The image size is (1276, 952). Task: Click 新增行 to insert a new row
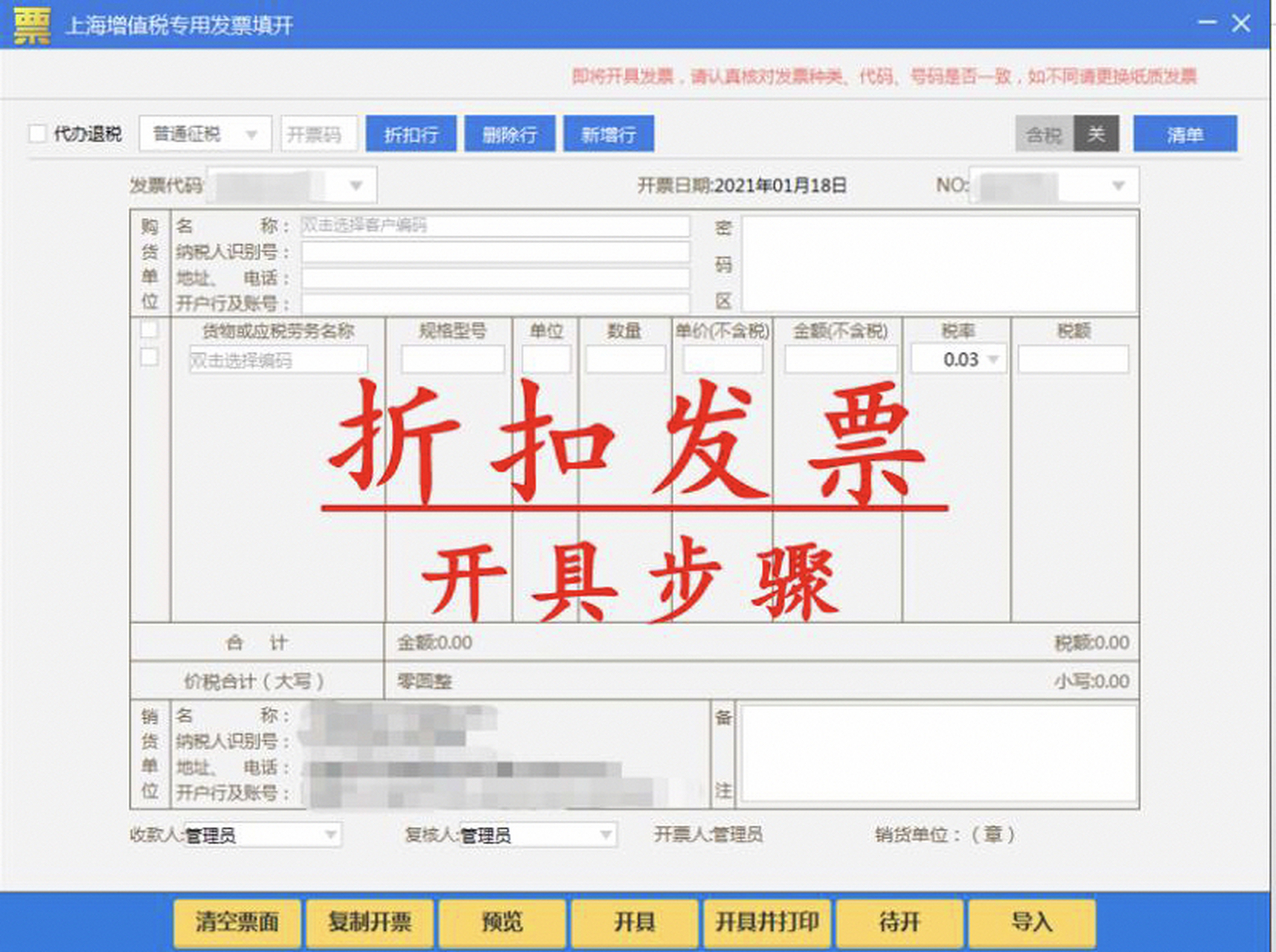tap(609, 134)
